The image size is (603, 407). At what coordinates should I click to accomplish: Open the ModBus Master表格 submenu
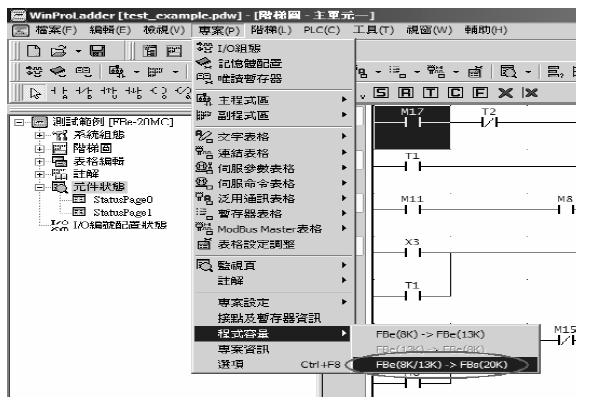[x=273, y=229]
